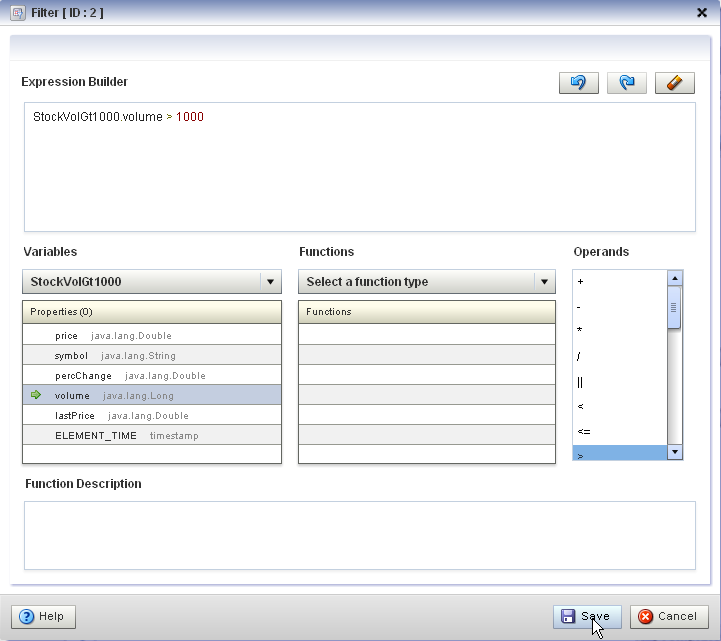This screenshot has width=721, height=641.
Task: Cancel the filter dialog
Action: pyautogui.click(x=669, y=616)
